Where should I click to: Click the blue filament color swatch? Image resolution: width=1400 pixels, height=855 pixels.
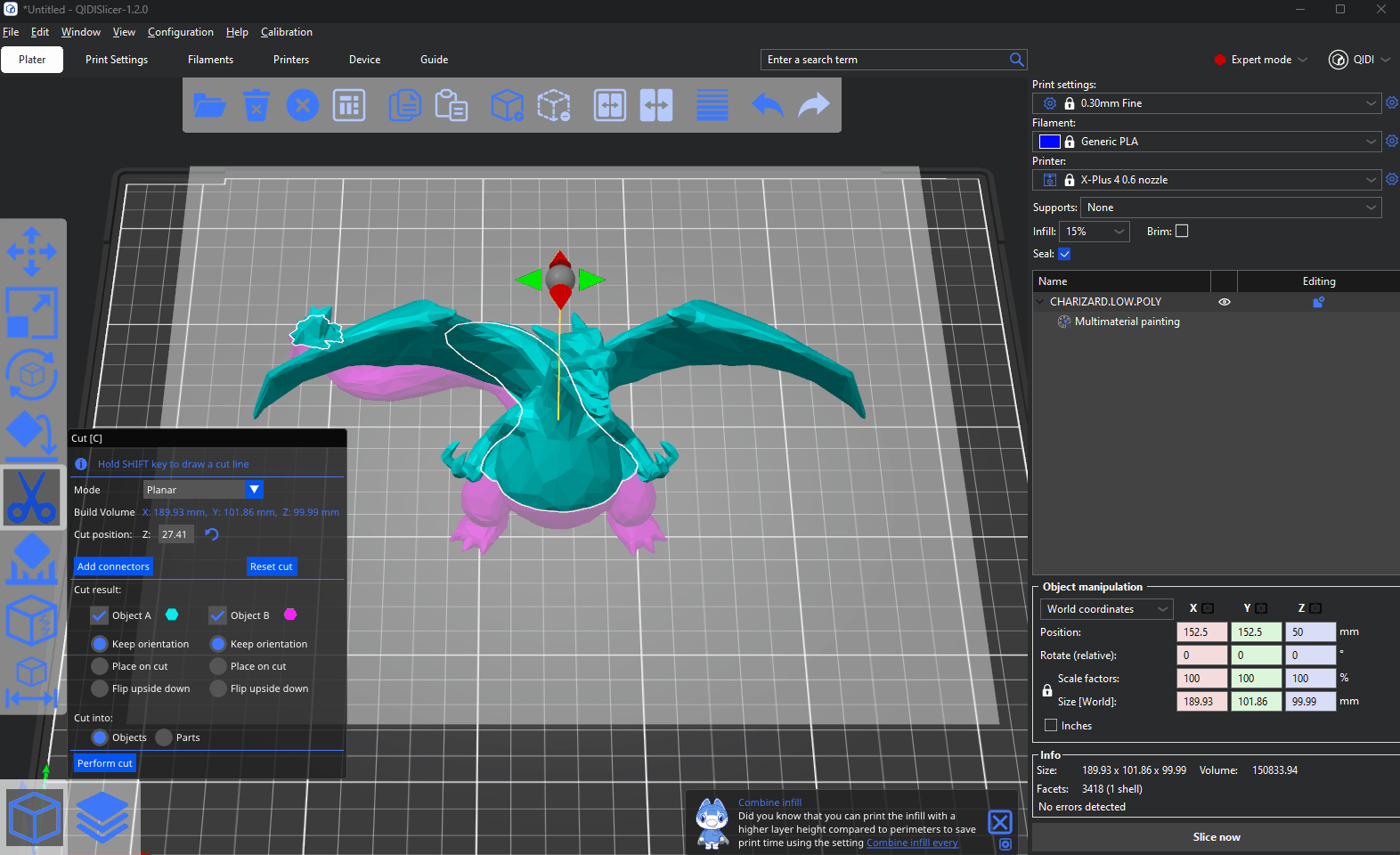click(1050, 142)
